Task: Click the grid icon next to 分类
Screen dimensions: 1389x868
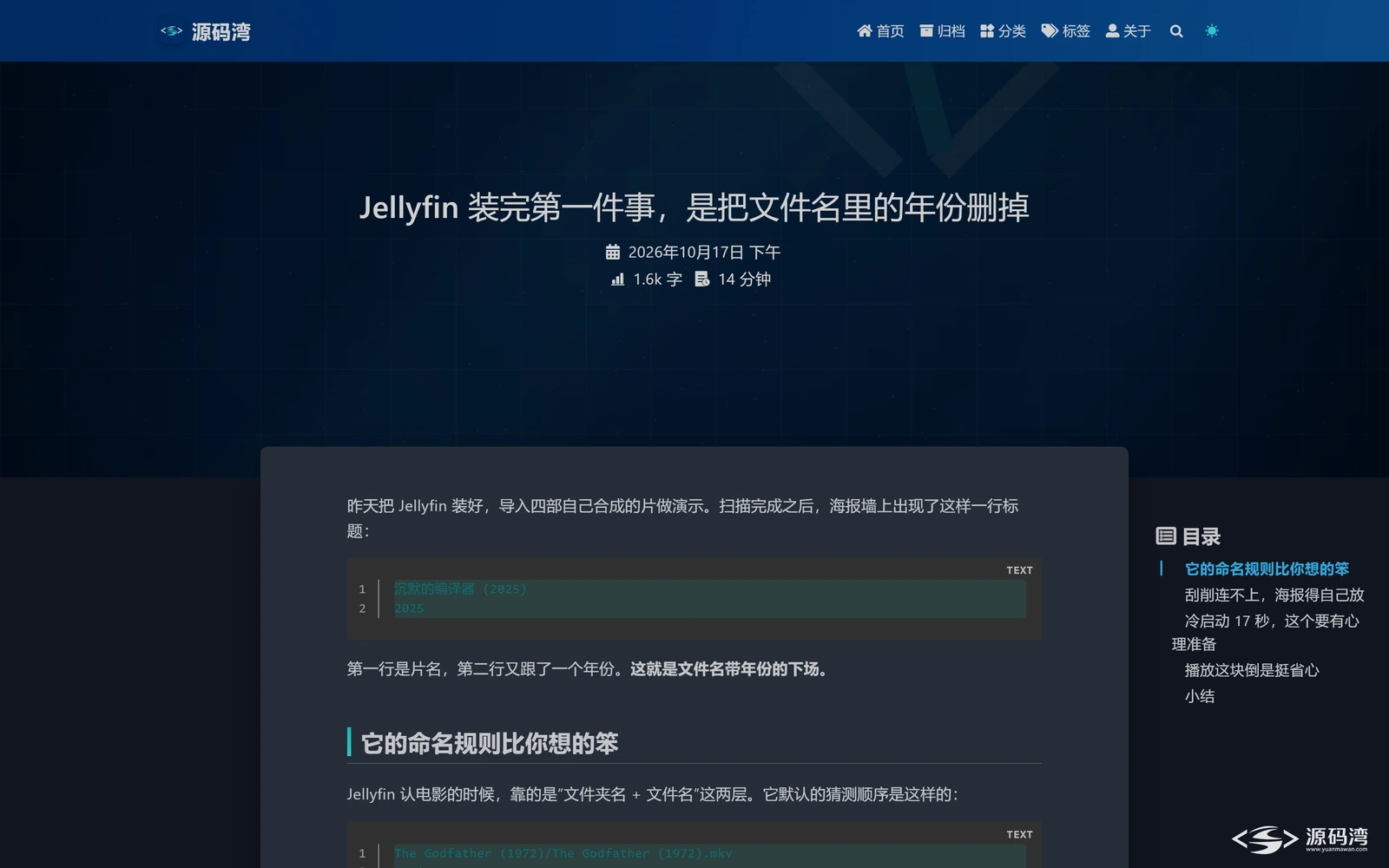Action: coord(987,31)
